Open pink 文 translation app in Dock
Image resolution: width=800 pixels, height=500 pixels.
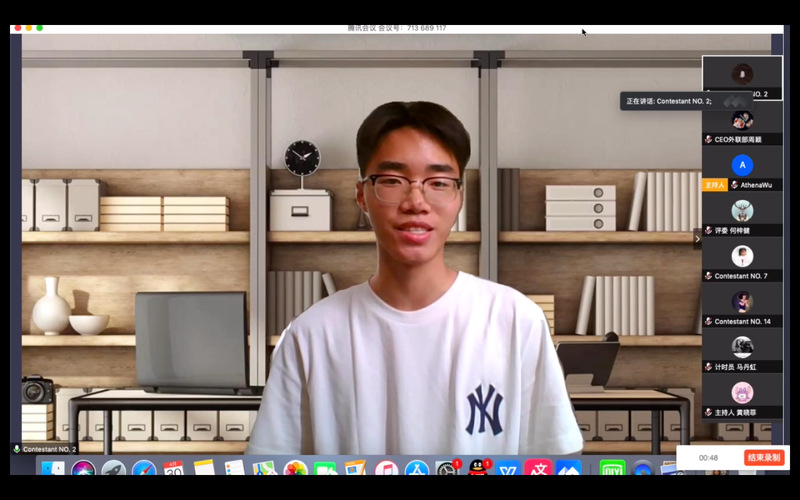click(538, 468)
